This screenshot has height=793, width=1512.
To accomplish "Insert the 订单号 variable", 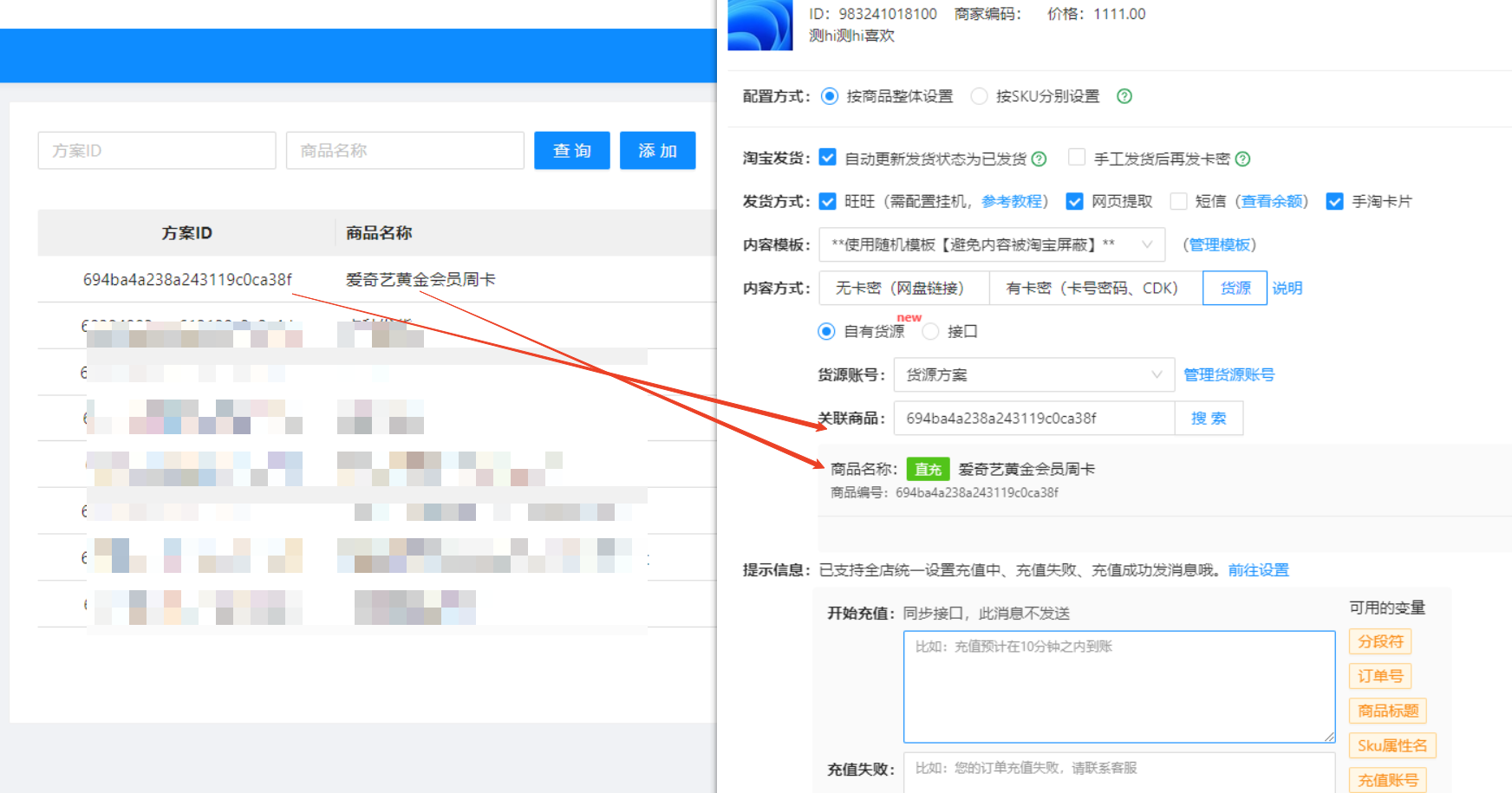I will coord(1380,676).
